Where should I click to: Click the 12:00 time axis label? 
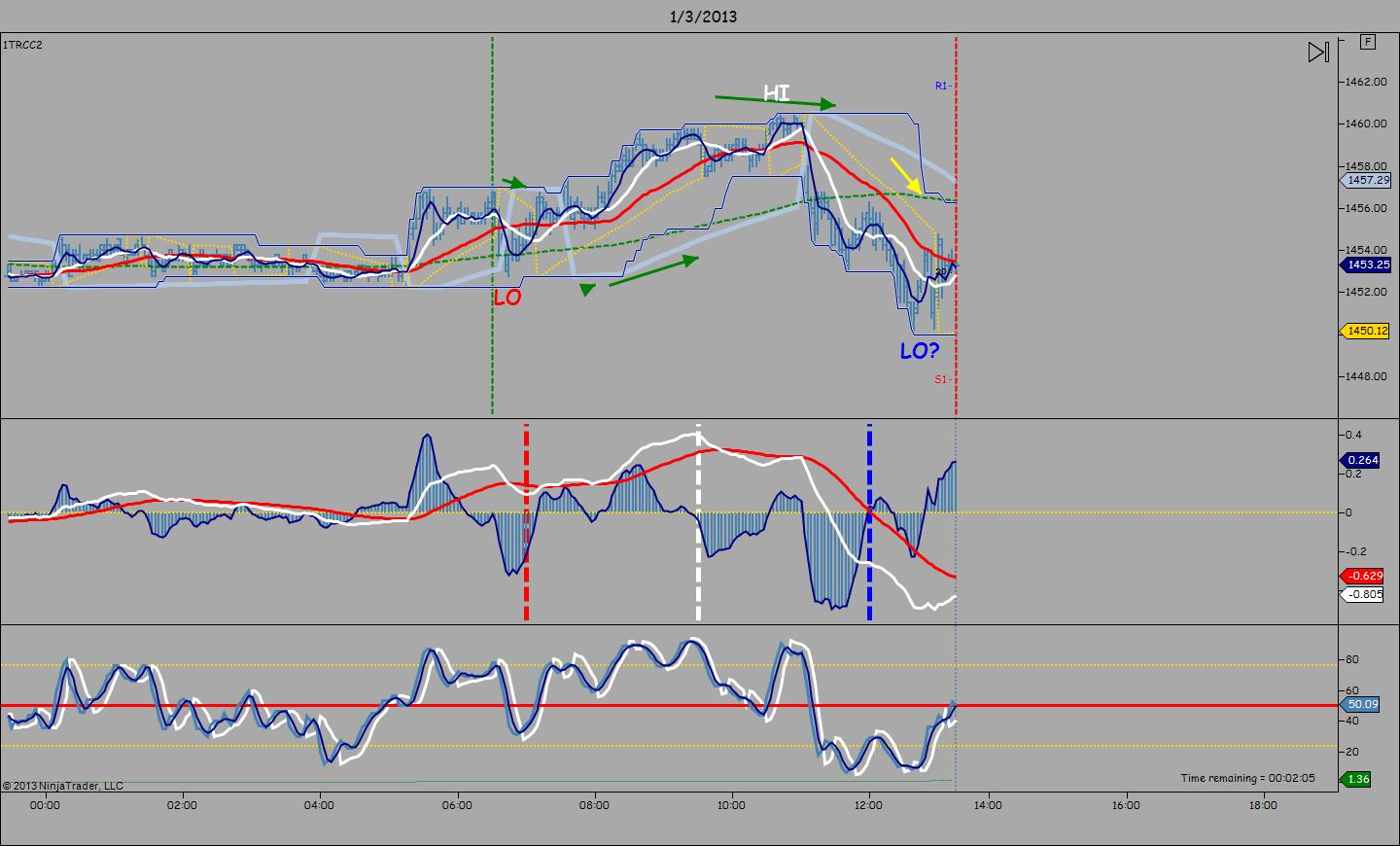[868, 805]
